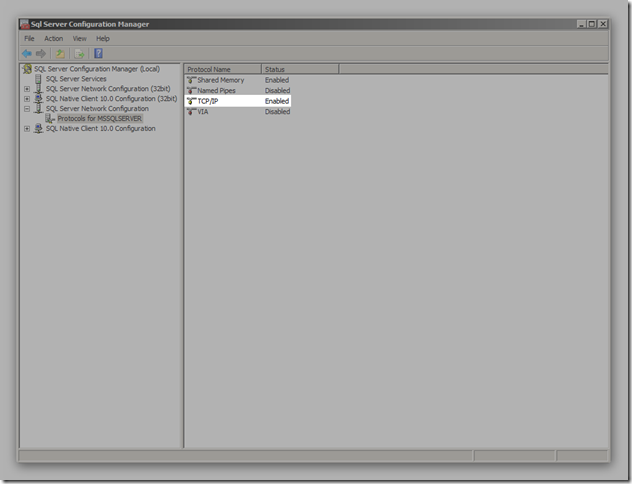The height and width of the screenshot is (484, 632).
Task: Click the Enabled status of TCP/IP
Action: [277, 101]
